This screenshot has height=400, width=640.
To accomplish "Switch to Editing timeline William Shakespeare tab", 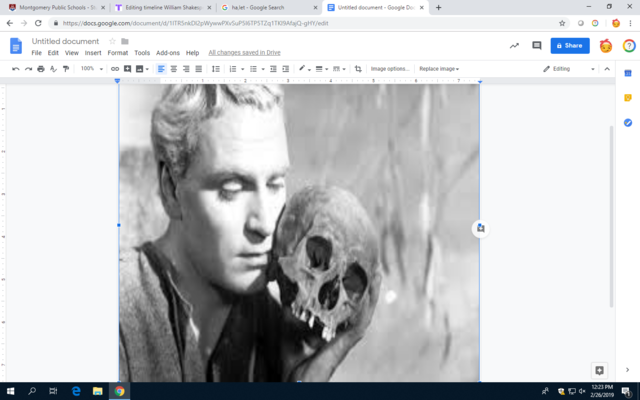I will point(163,7).
